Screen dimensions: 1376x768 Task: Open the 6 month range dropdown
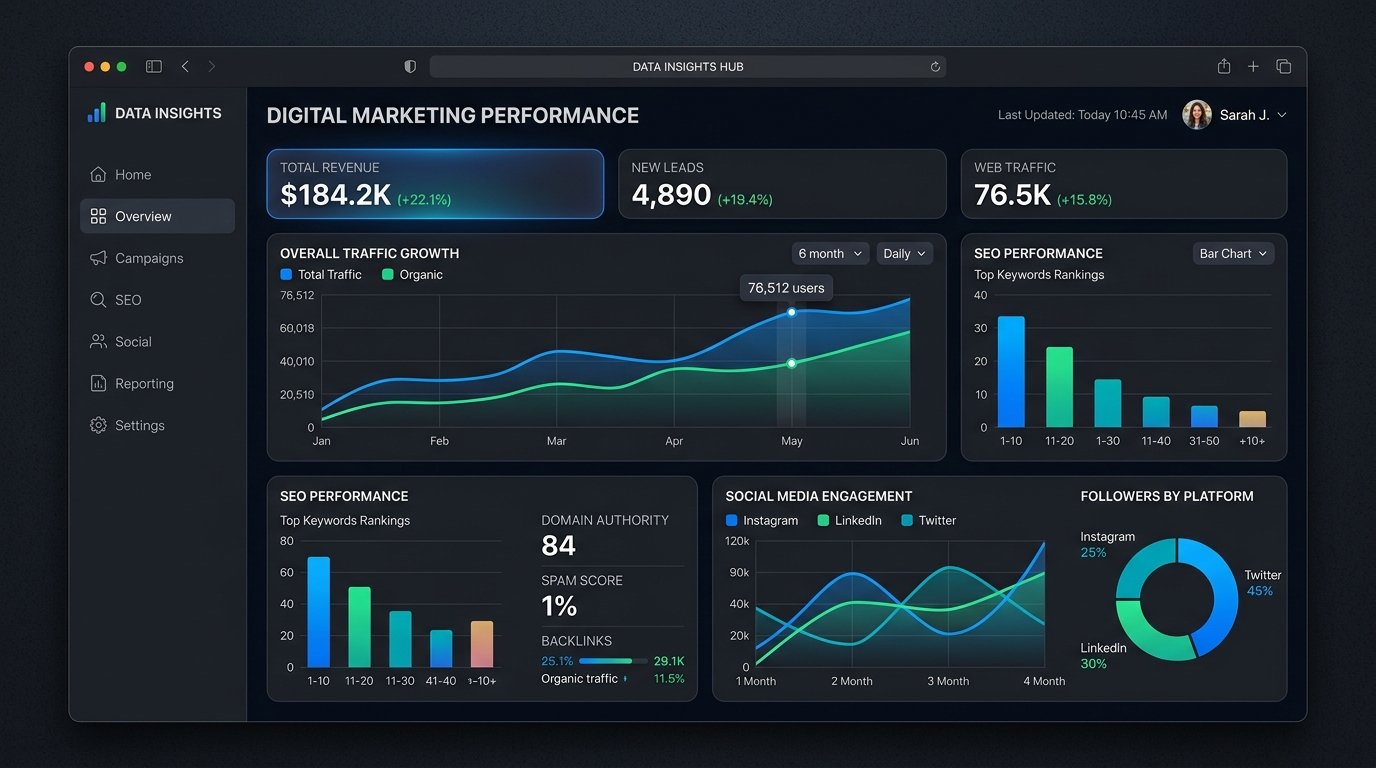830,254
